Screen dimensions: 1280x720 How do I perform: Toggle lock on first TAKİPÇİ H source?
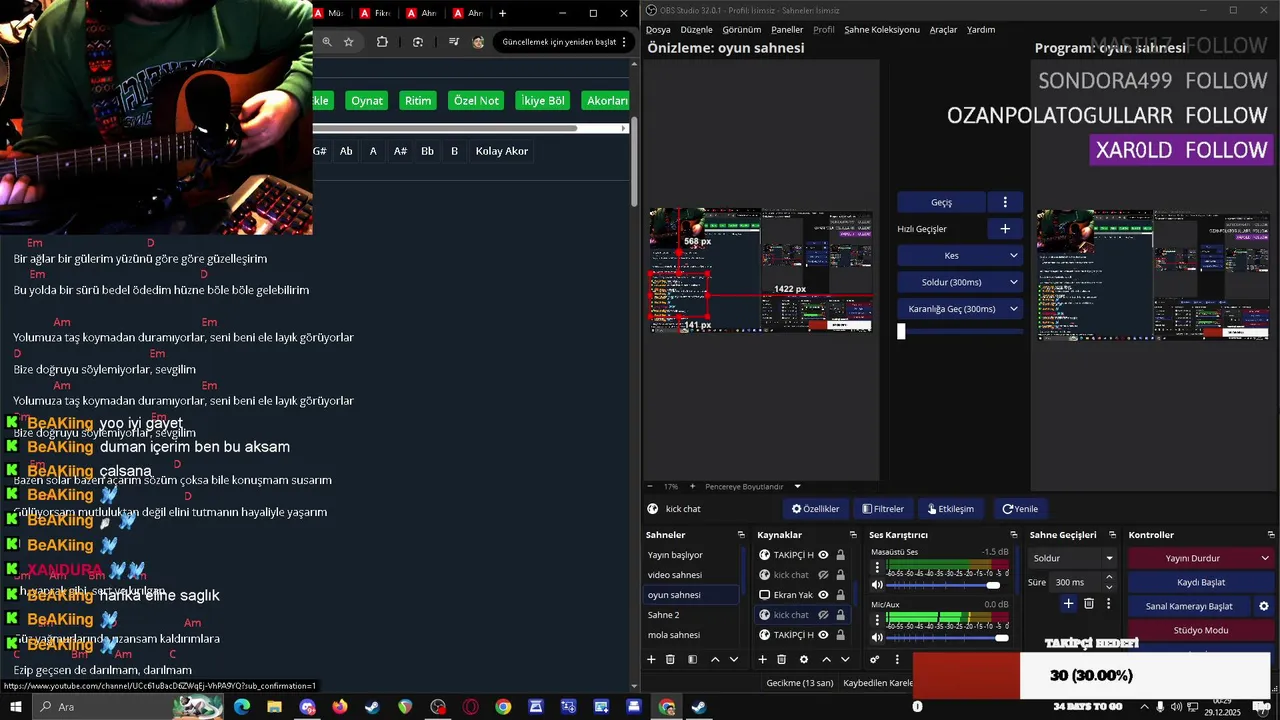840,555
